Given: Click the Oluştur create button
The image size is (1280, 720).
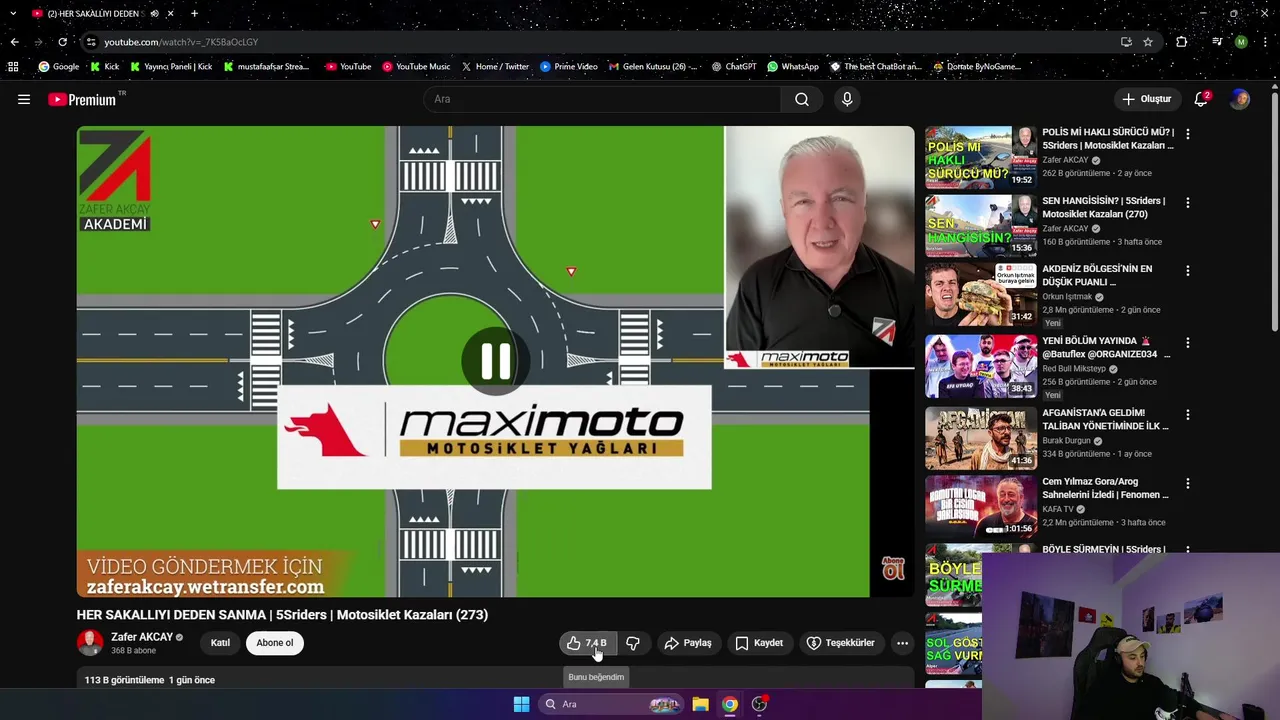Looking at the screenshot, I should [1146, 99].
